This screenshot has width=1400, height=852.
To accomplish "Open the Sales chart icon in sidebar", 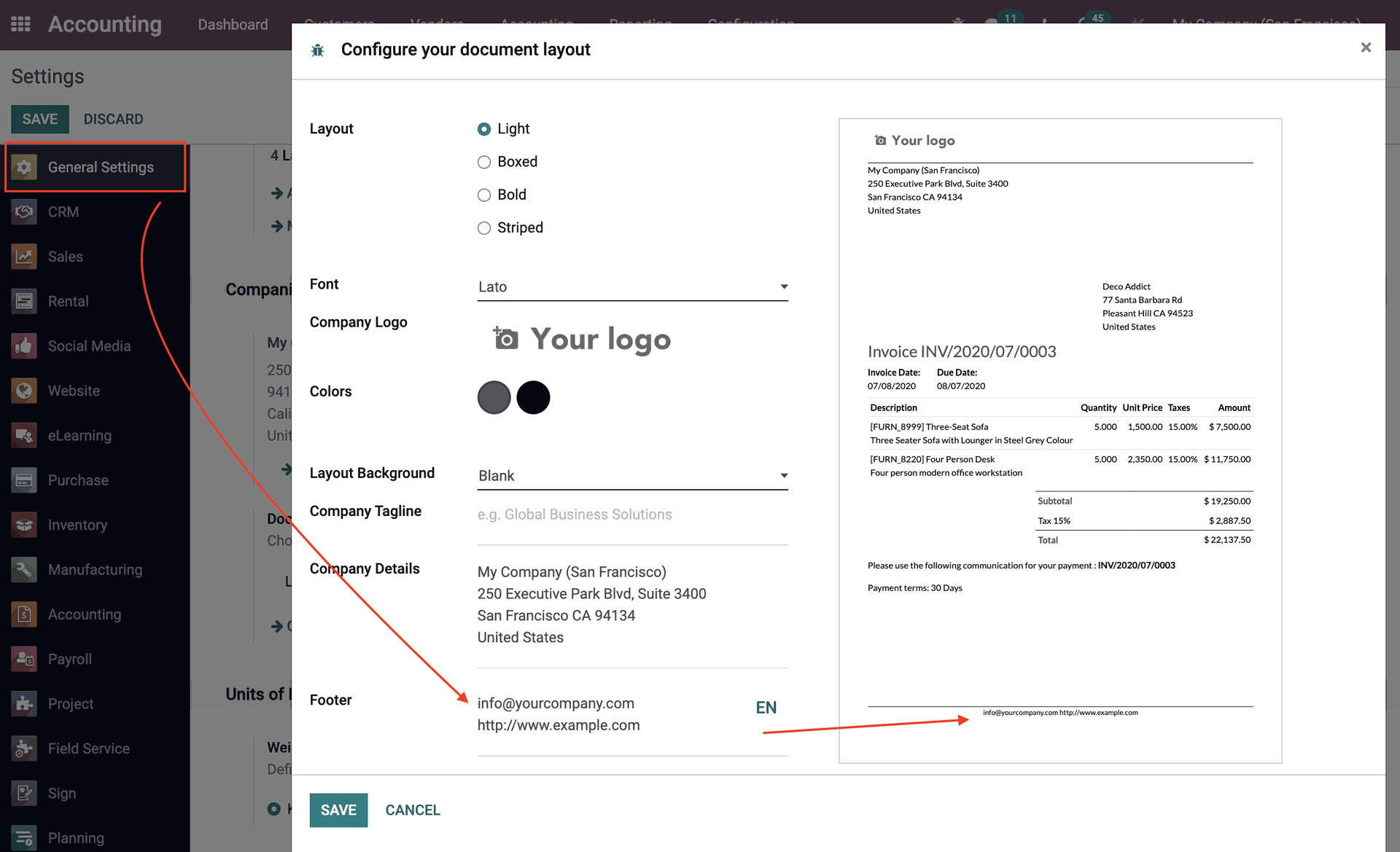I will (x=24, y=257).
